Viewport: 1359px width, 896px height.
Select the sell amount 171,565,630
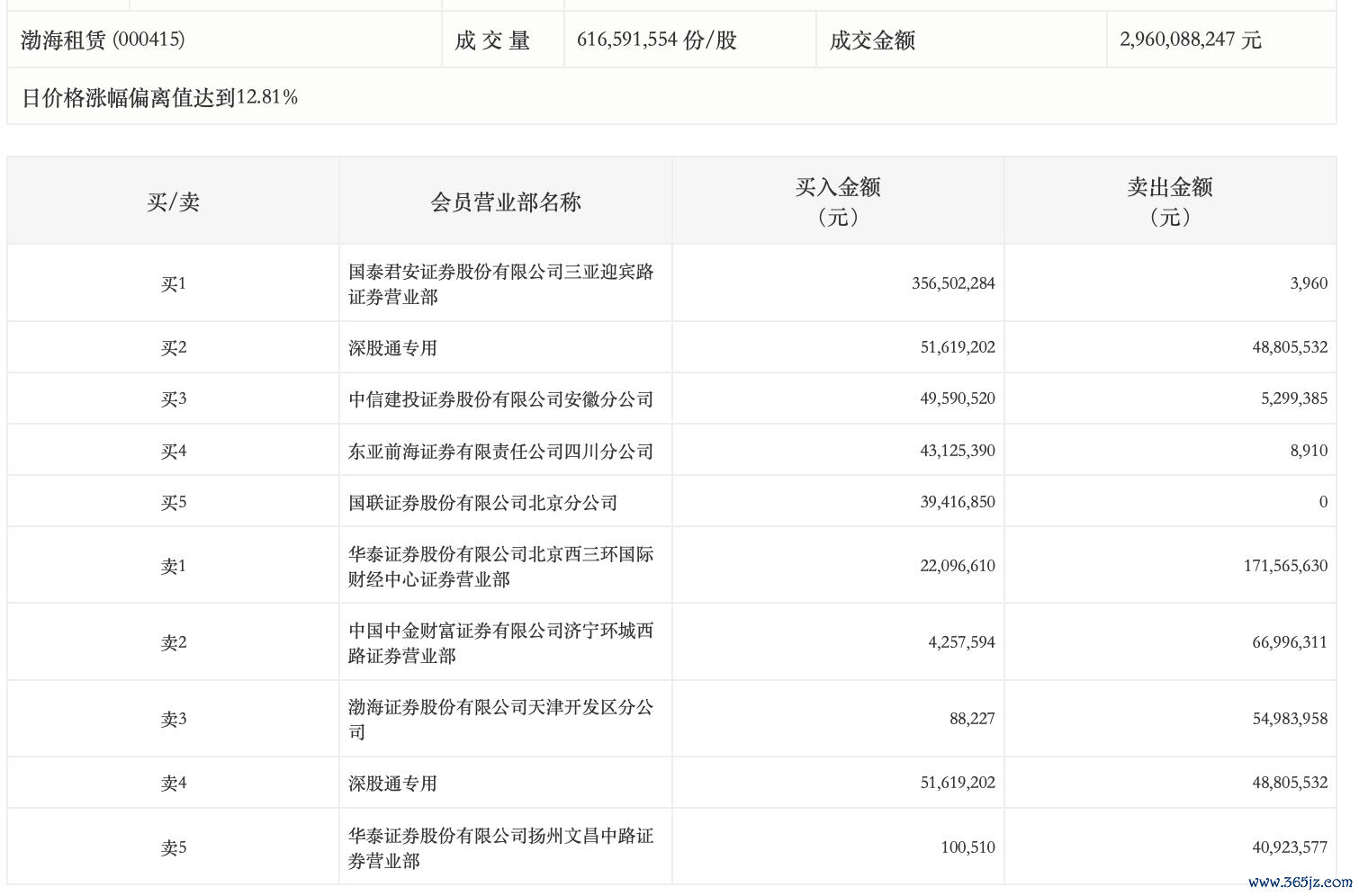(x=1285, y=566)
